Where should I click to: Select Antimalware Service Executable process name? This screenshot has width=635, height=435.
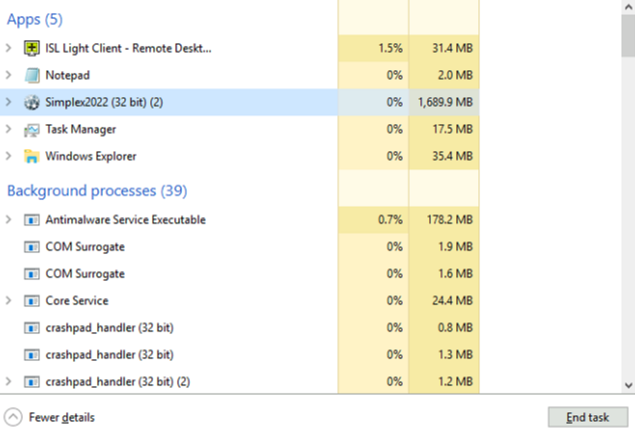(x=126, y=220)
